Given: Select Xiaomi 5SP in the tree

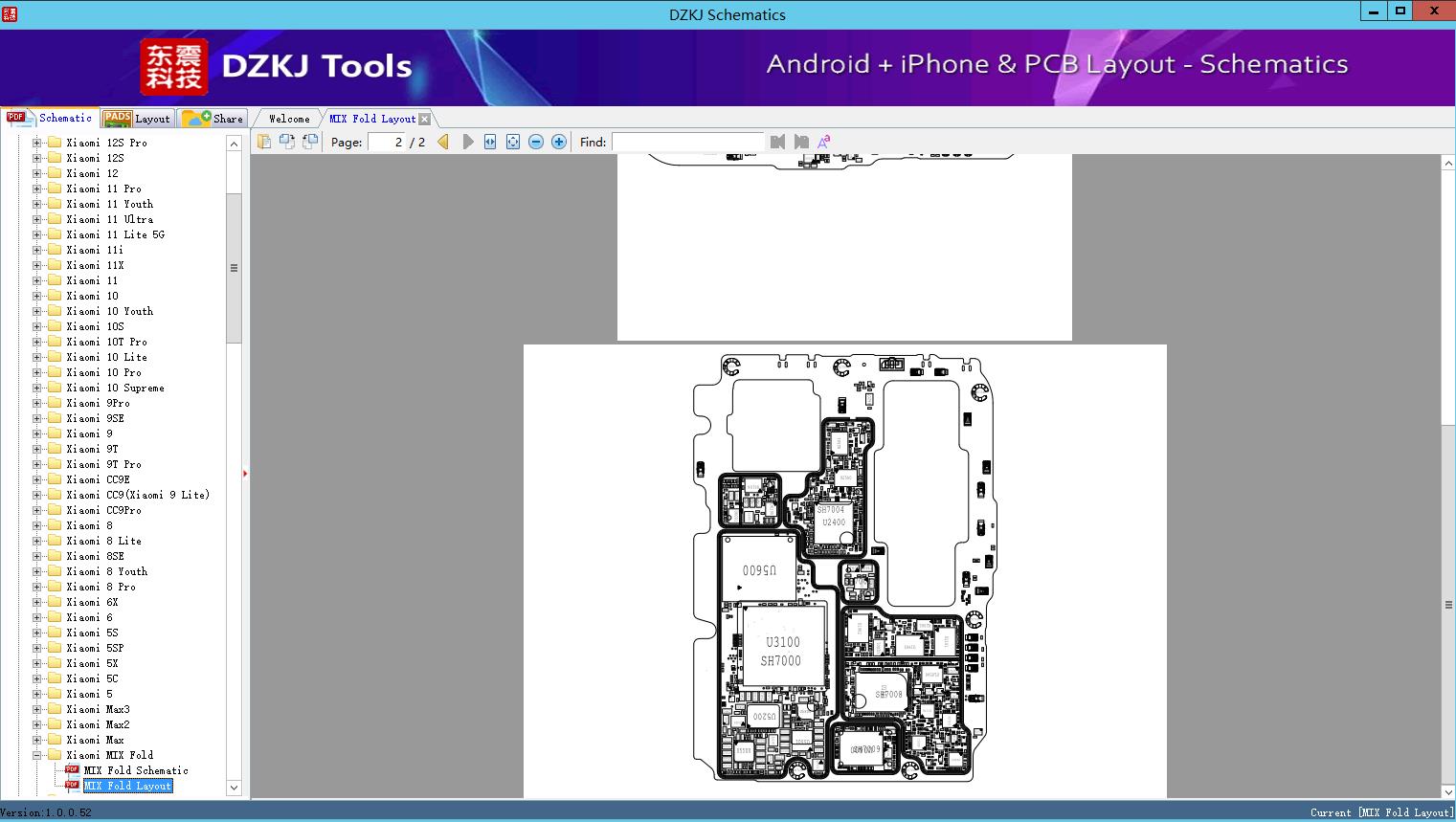Looking at the screenshot, I should pyautogui.click(x=95, y=648).
